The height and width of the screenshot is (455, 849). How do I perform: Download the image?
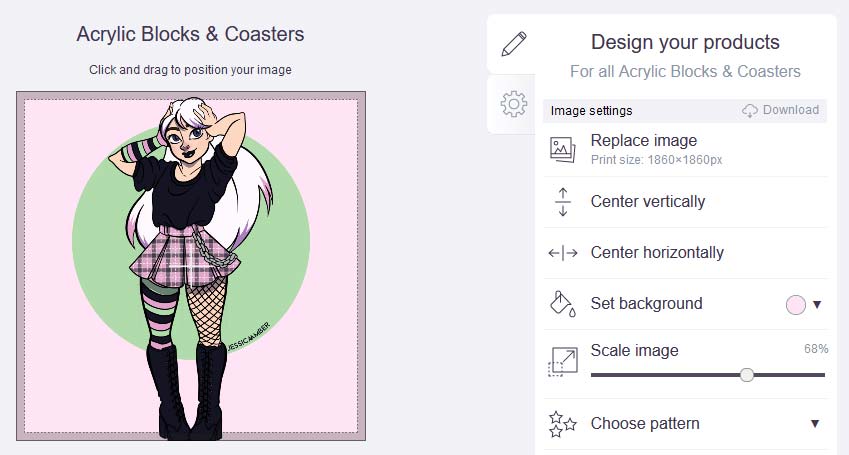pyautogui.click(x=780, y=110)
